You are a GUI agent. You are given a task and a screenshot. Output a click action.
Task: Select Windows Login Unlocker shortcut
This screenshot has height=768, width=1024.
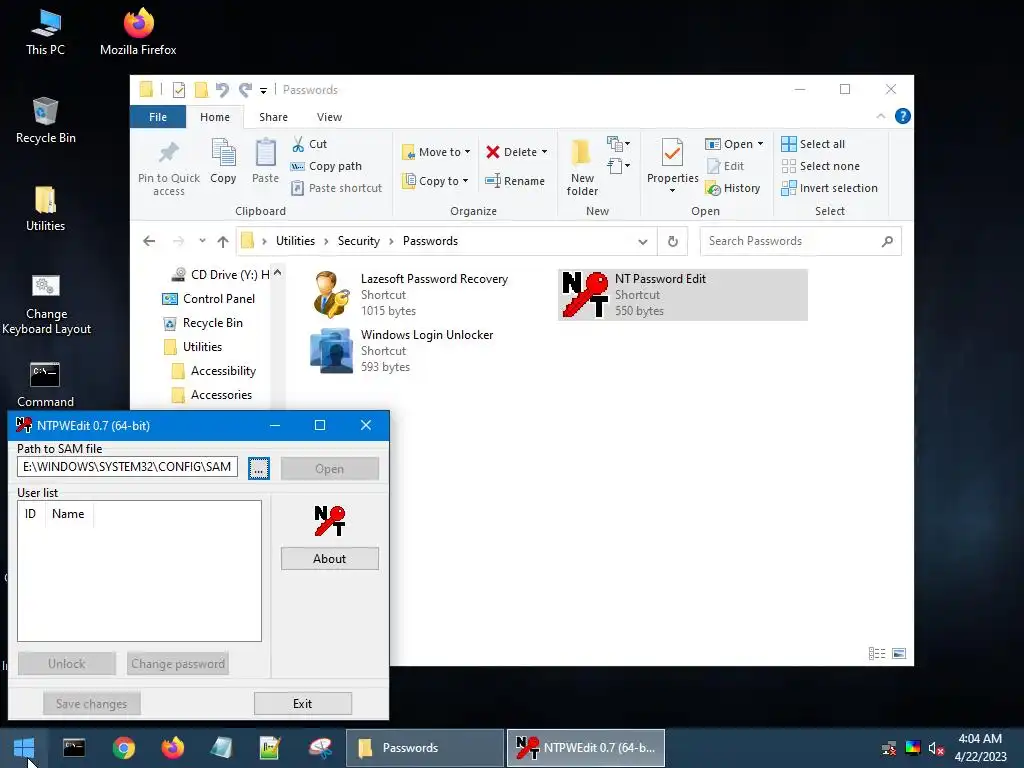(402, 351)
